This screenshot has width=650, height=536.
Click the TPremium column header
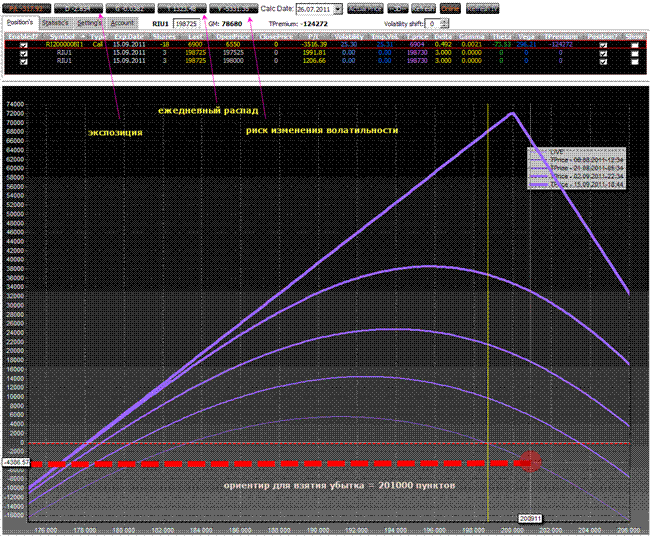pyautogui.click(x=560, y=36)
